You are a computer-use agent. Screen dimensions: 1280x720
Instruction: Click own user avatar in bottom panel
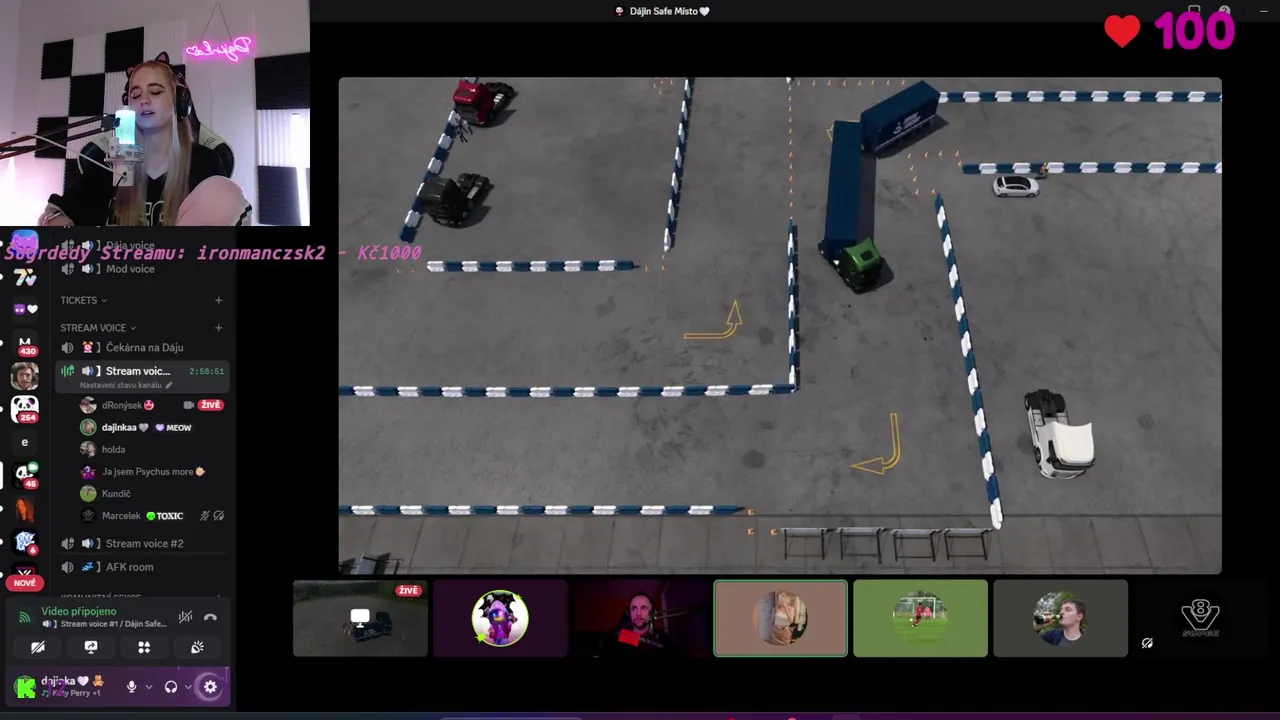[25, 687]
